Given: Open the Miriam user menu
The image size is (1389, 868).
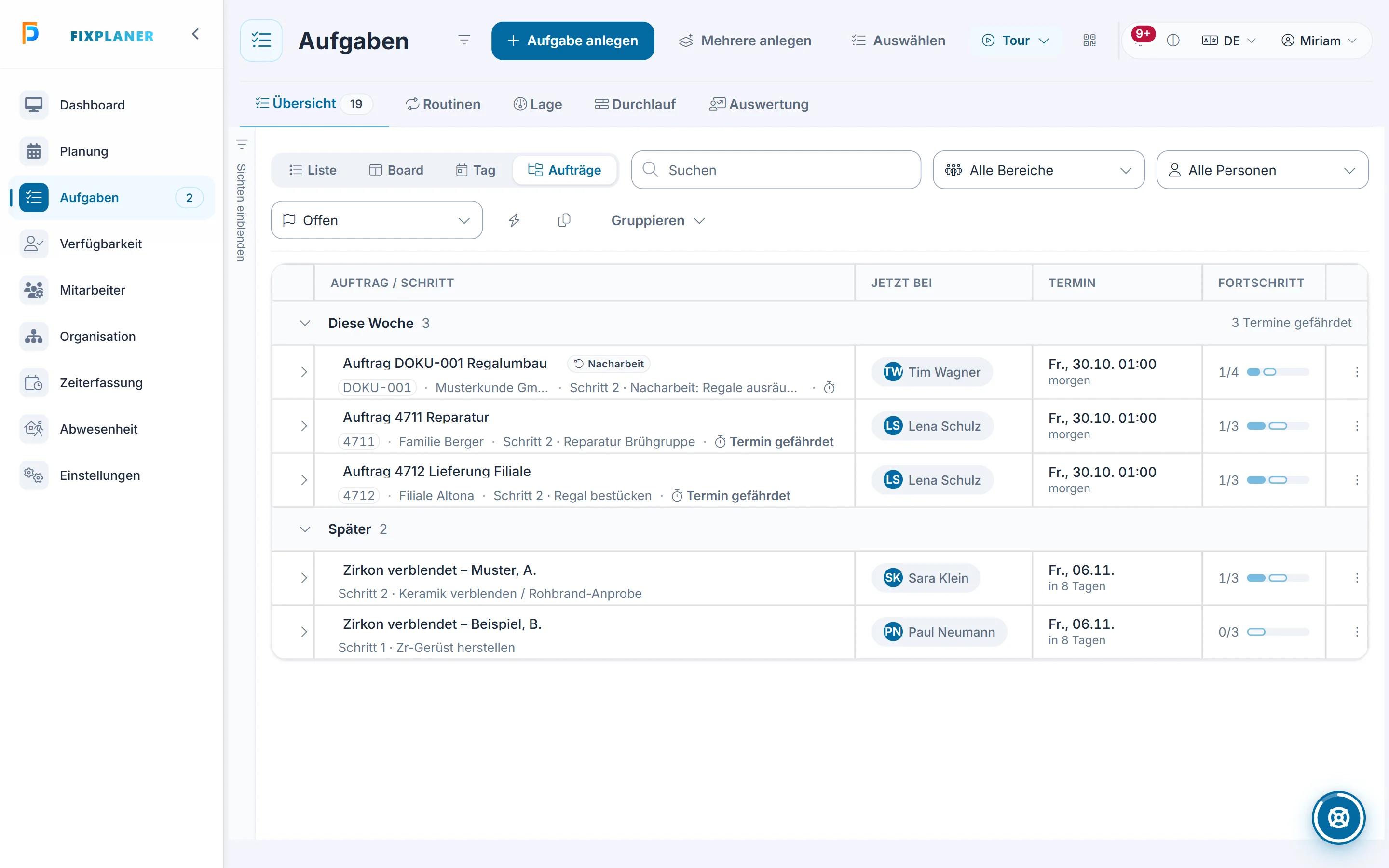Looking at the screenshot, I should pyautogui.click(x=1320, y=41).
